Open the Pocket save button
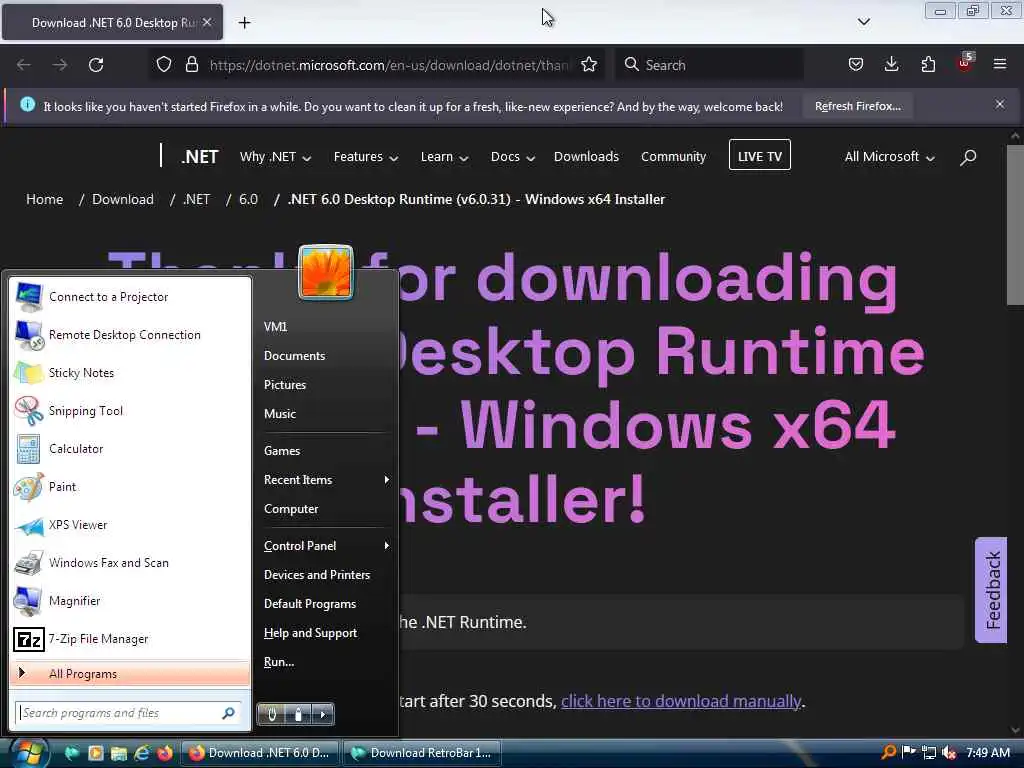This screenshot has height=768, width=1024. point(856,65)
